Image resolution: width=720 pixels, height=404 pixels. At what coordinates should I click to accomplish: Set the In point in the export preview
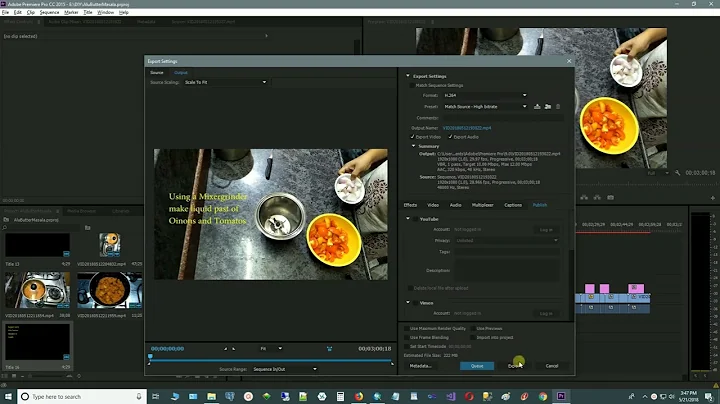pyautogui.click(x=225, y=349)
